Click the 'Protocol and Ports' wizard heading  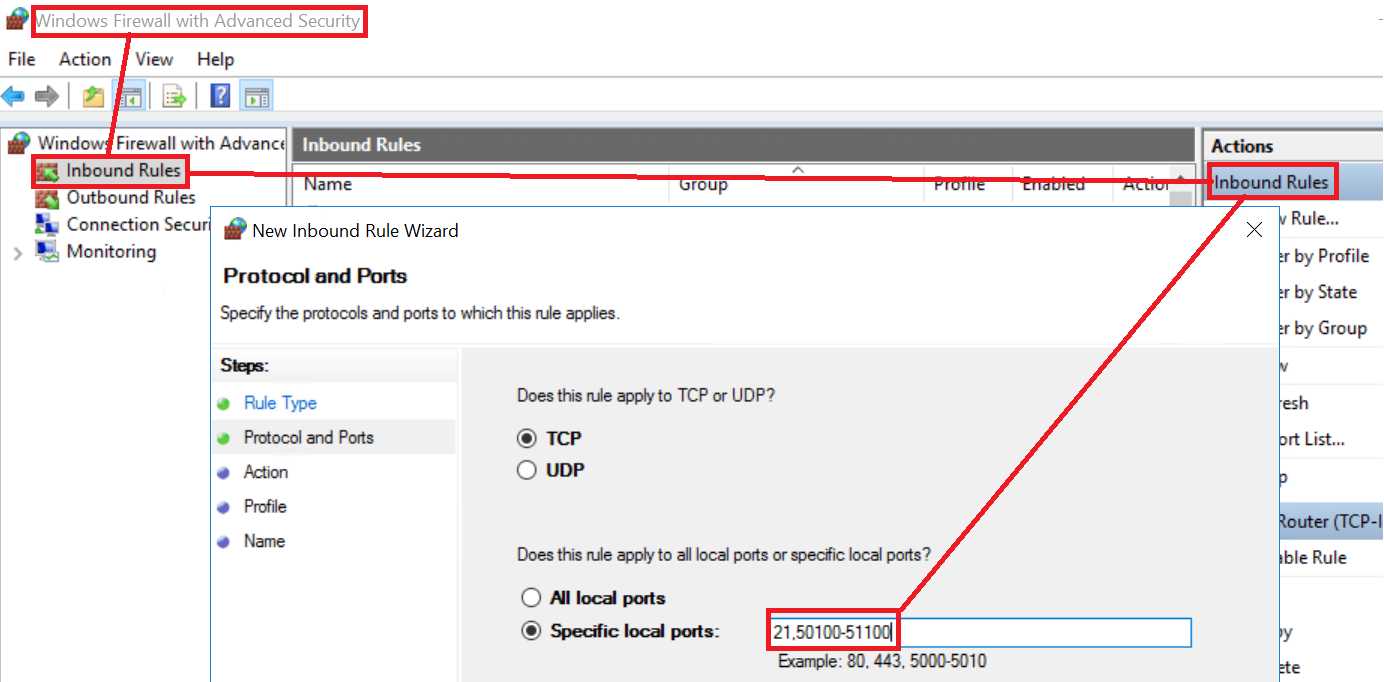pyautogui.click(x=315, y=276)
